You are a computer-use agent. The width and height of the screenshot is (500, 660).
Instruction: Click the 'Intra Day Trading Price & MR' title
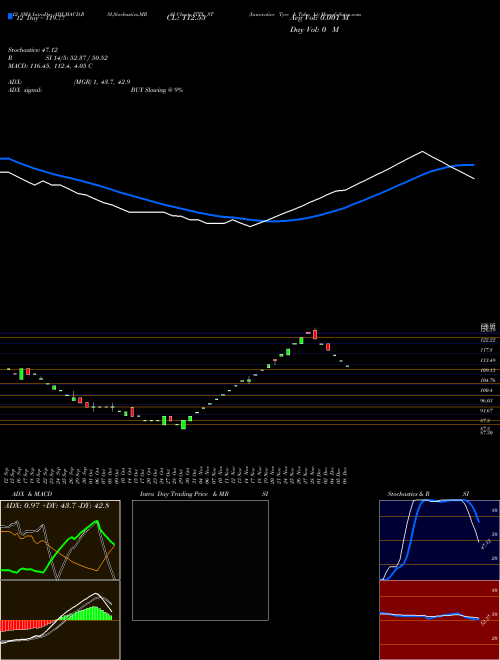[x=185, y=494]
